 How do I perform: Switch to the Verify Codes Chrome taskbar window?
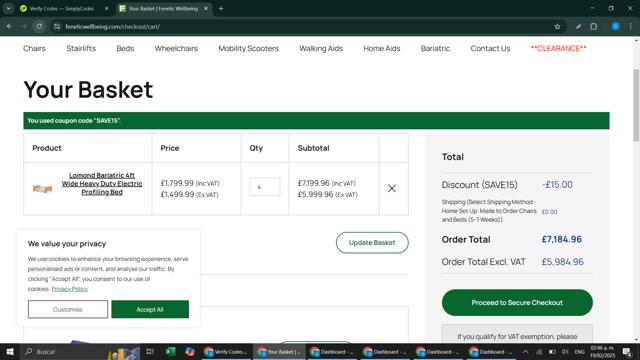point(226,351)
